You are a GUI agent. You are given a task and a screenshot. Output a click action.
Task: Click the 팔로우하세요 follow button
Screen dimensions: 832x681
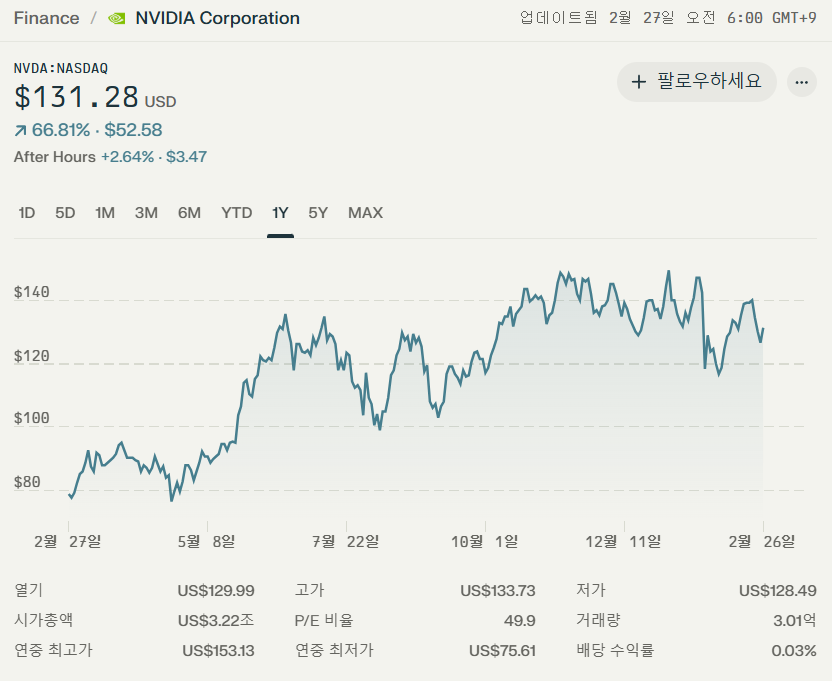coord(697,82)
